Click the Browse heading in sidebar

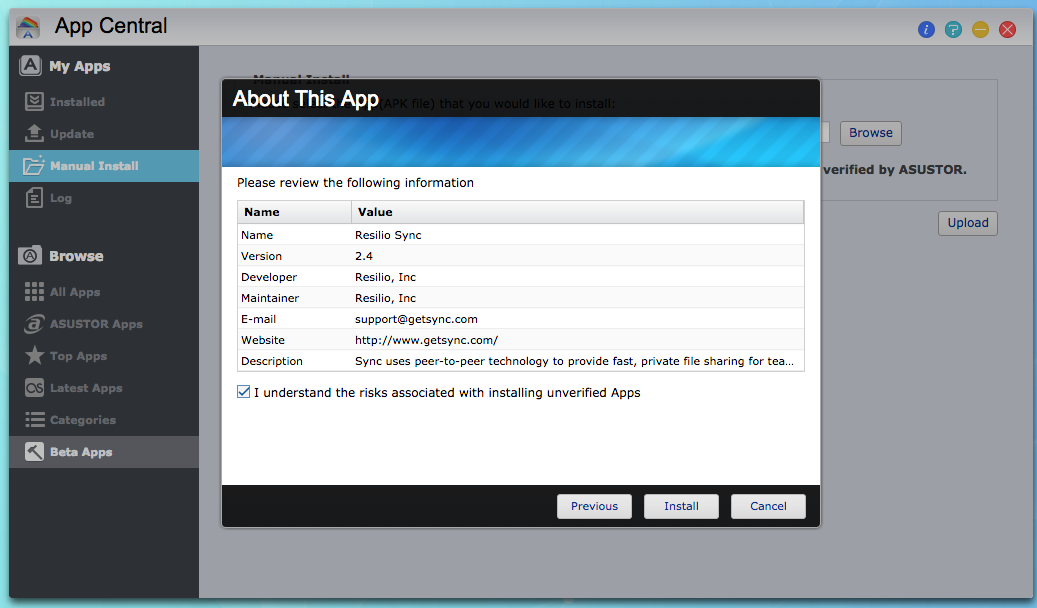coord(76,256)
